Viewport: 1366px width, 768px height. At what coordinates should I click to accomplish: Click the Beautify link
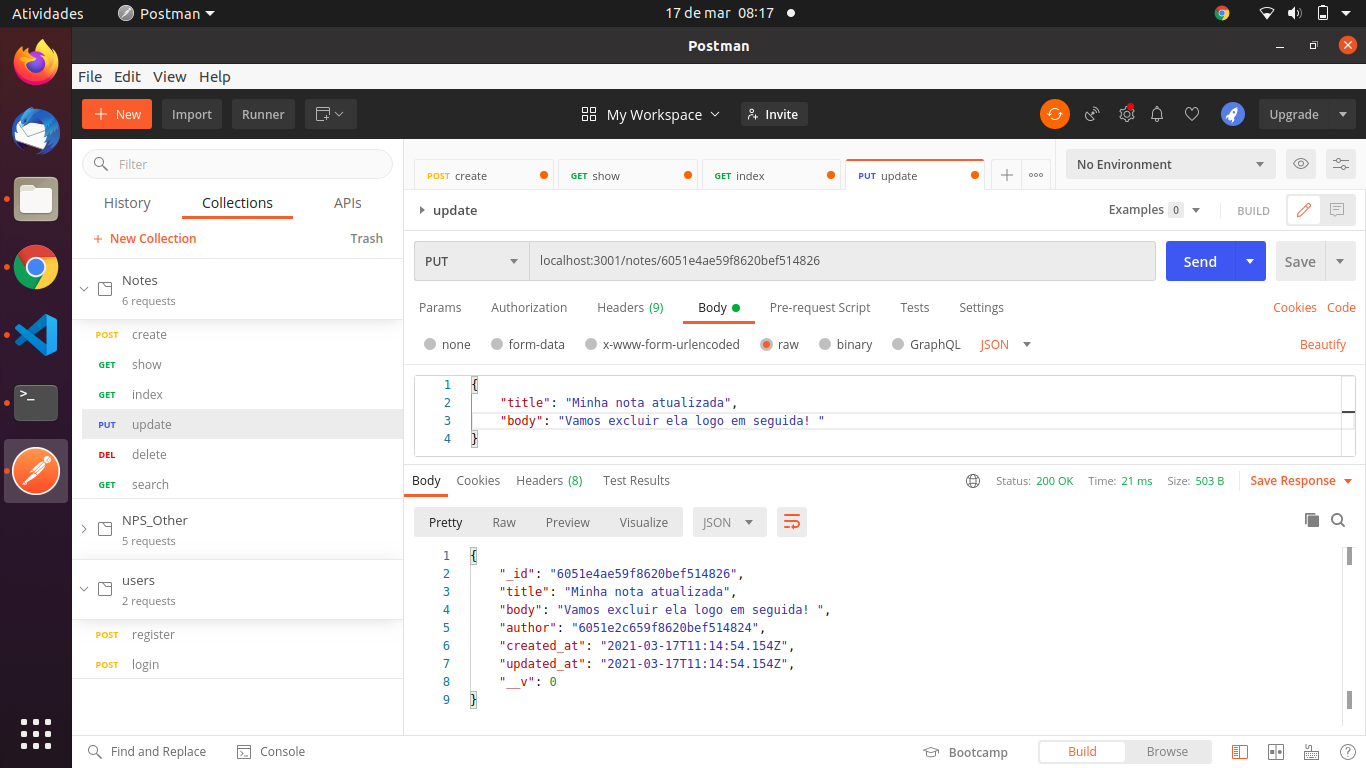[1323, 344]
